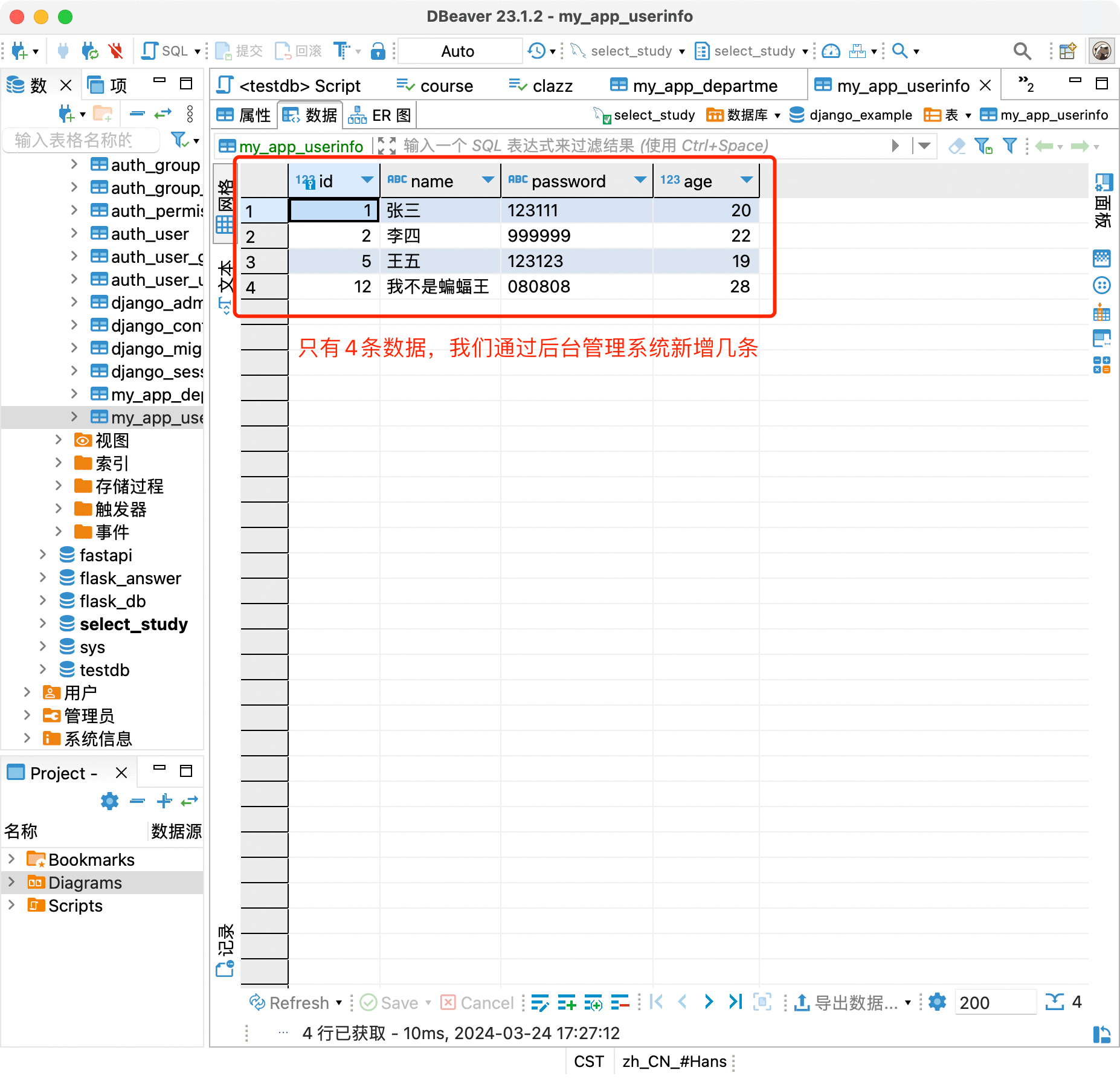Open the dashboard gauge icon
Image resolution: width=1120 pixels, height=1079 pixels.
(x=831, y=51)
